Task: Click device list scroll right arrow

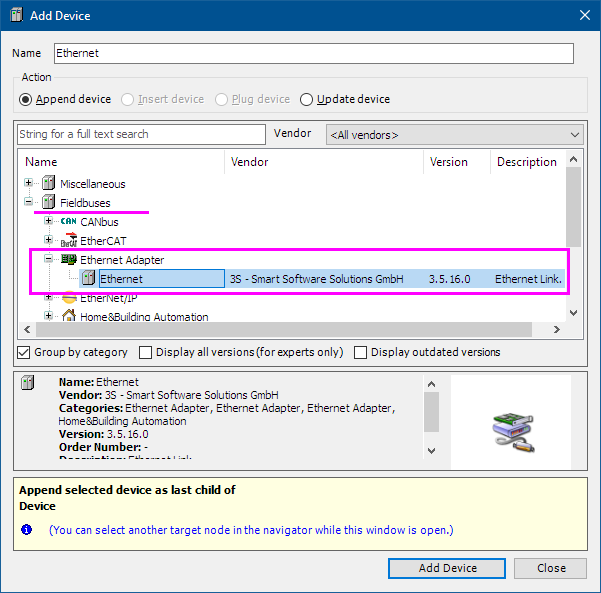Action: 557,329
